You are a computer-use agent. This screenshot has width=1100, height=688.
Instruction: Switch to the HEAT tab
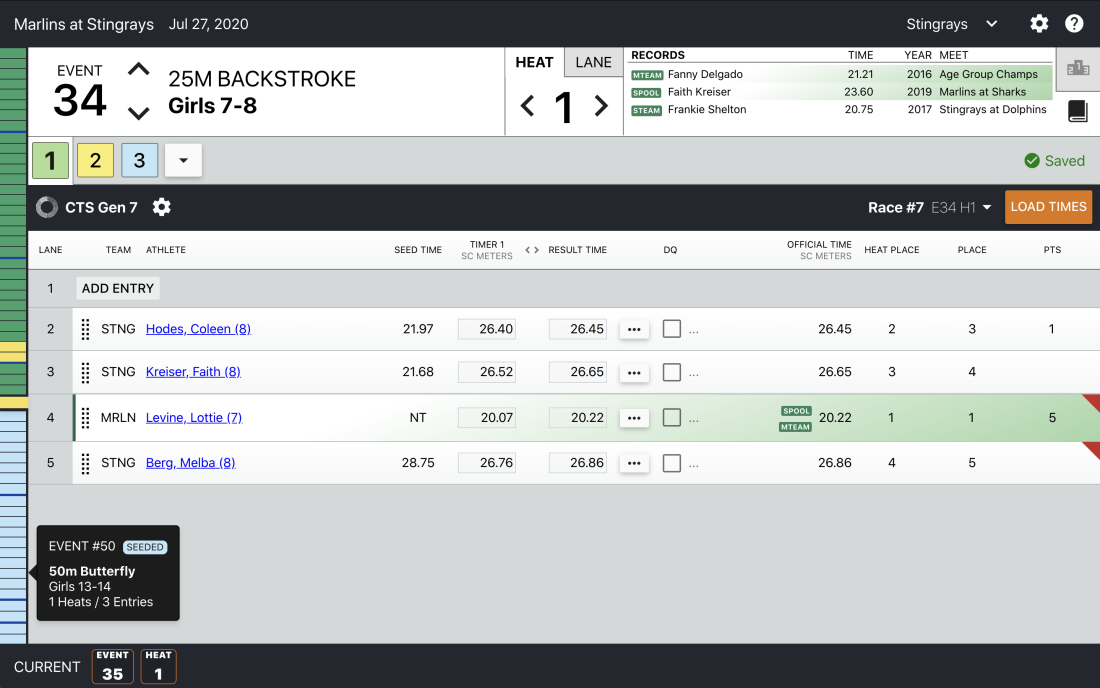coord(535,62)
